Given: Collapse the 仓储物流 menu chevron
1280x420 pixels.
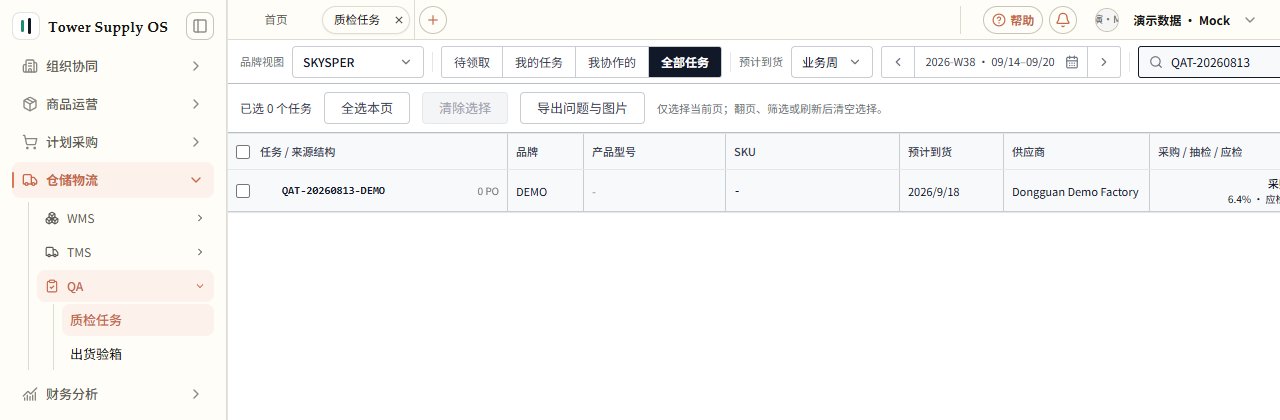Looking at the screenshot, I should [196, 180].
